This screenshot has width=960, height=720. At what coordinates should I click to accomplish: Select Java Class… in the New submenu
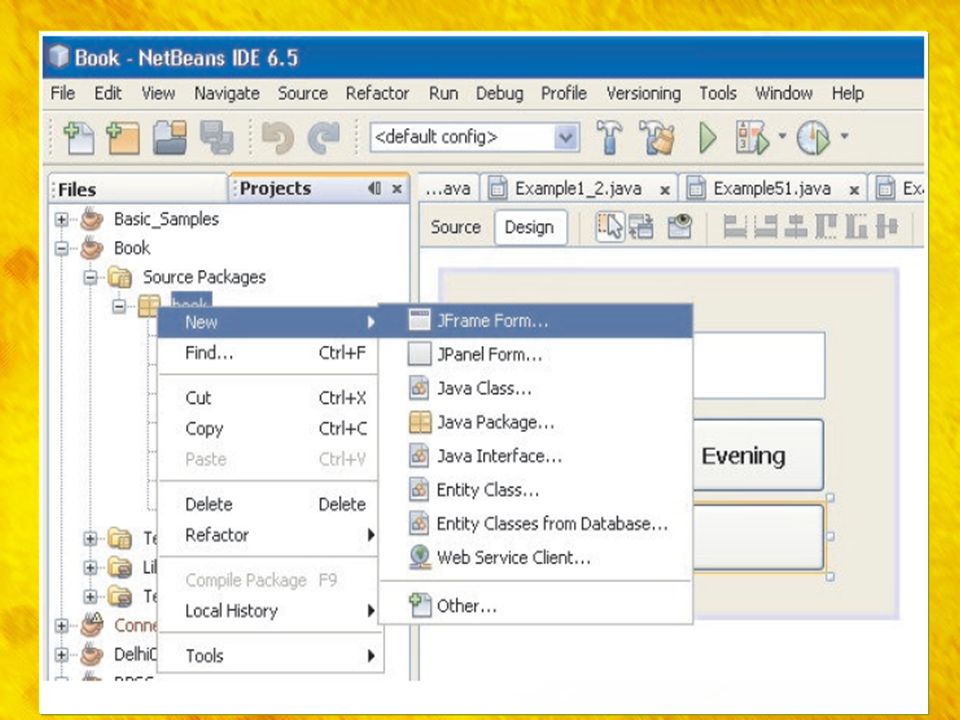(536, 388)
